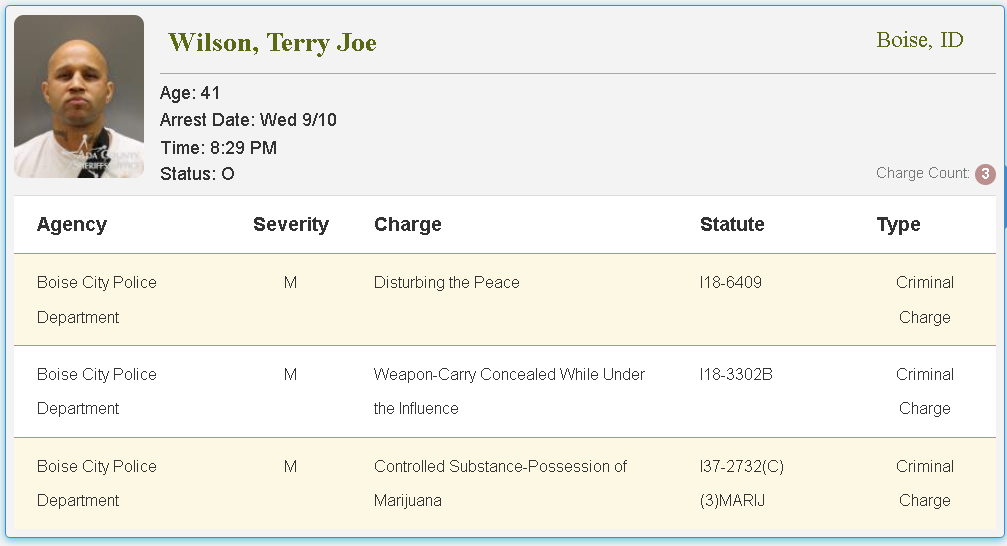Click statute I18-3302B
This screenshot has height=546, width=1007.
(x=736, y=374)
